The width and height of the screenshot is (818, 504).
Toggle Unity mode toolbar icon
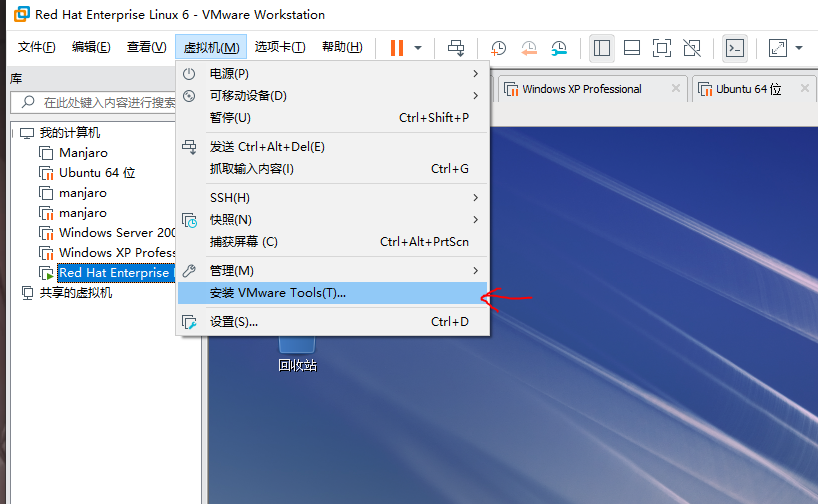tap(692, 48)
